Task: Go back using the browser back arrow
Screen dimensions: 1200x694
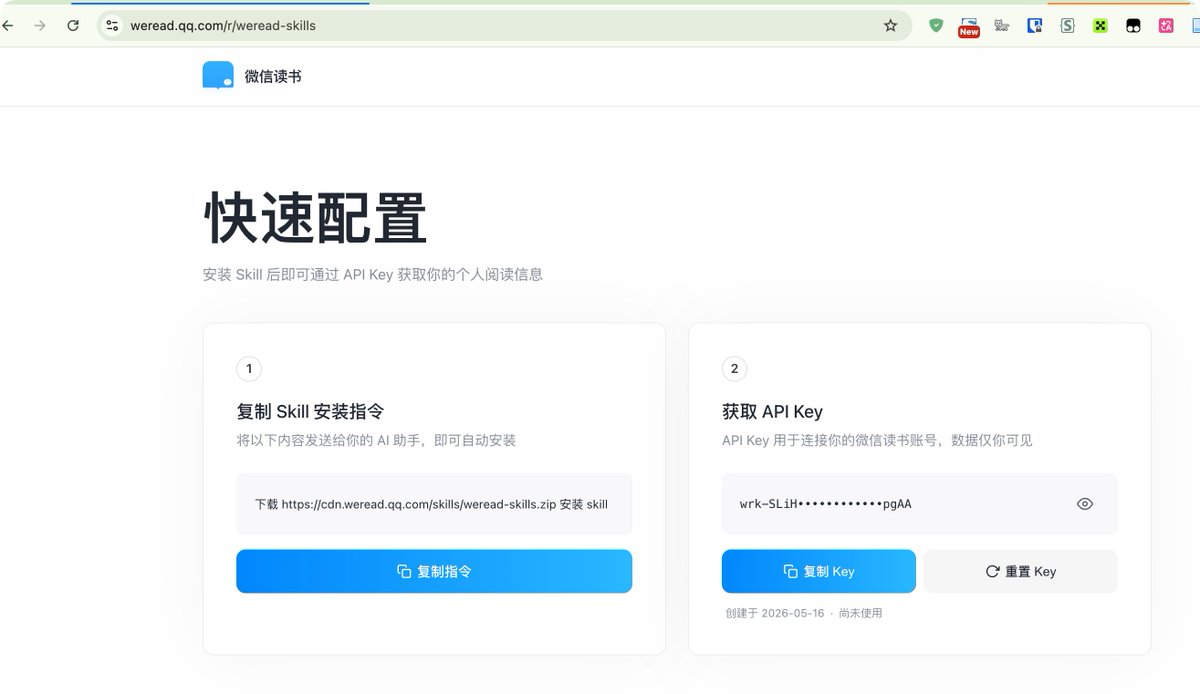Action: click(7, 26)
